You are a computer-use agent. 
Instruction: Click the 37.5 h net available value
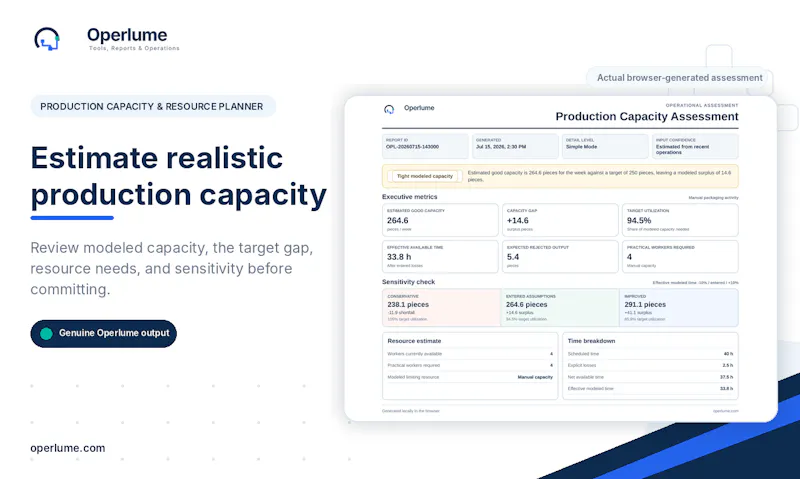click(727, 377)
